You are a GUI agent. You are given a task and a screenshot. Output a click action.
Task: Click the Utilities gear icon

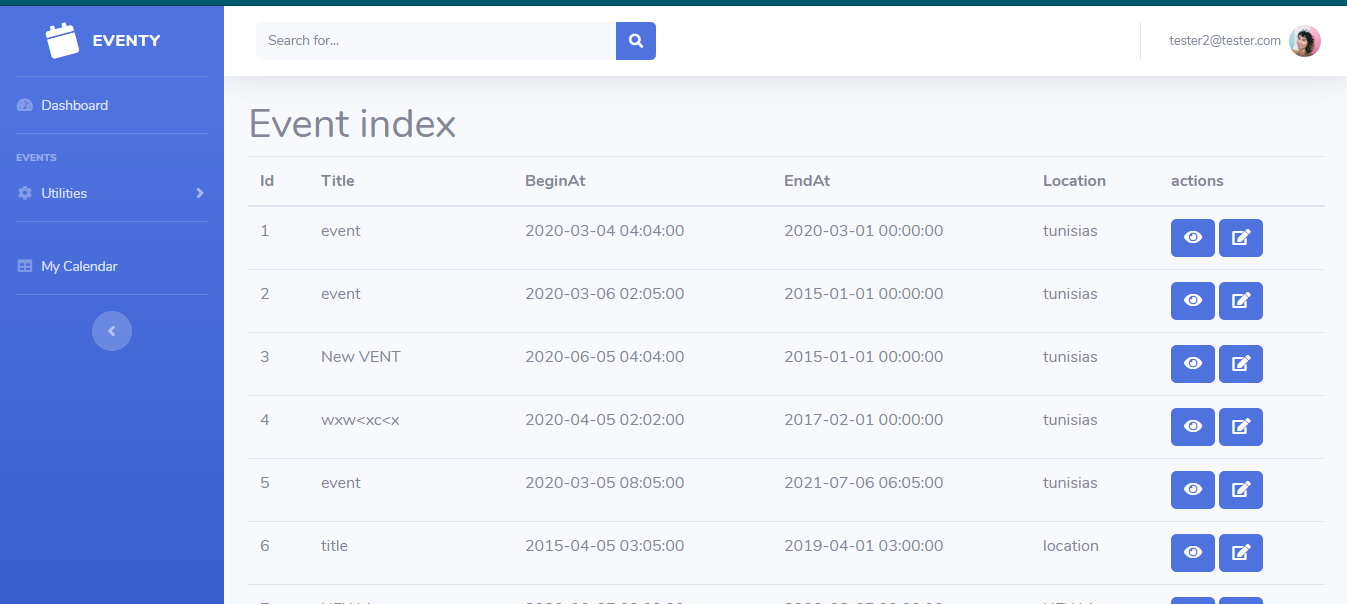[23, 193]
